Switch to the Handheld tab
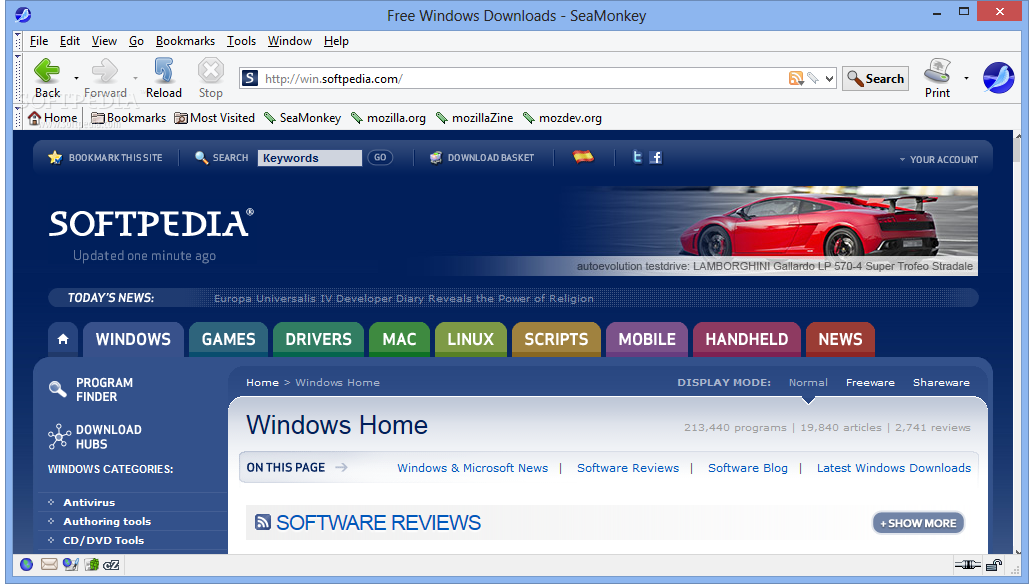This screenshot has width=1029, height=584. point(747,339)
